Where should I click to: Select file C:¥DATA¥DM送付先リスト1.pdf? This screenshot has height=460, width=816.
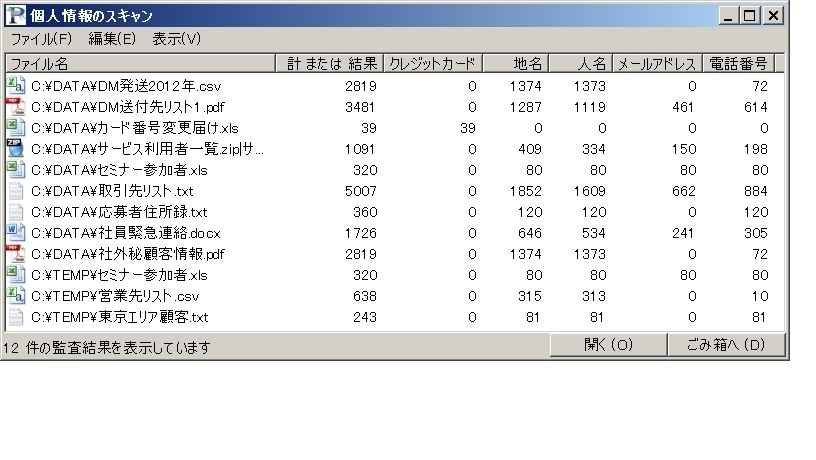point(128,107)
